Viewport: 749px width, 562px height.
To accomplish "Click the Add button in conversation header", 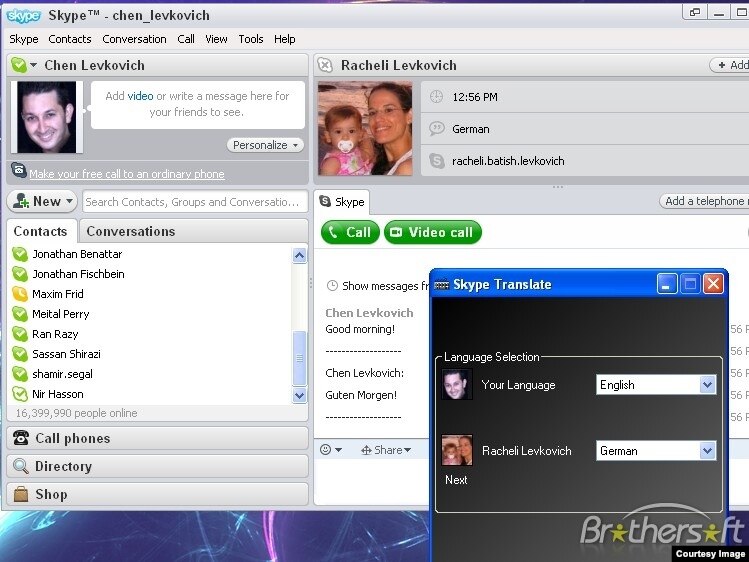I will [729, 65].
